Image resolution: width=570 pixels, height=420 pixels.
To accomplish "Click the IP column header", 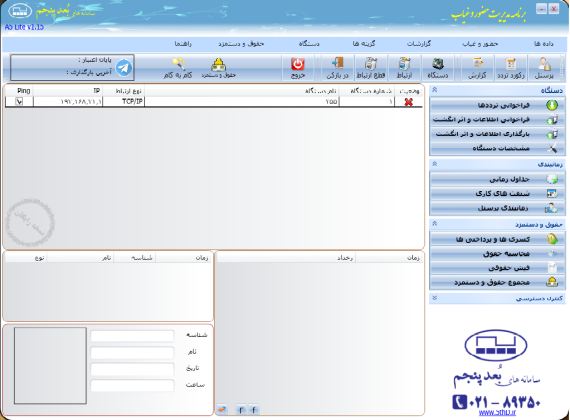I will pos(68,91).
